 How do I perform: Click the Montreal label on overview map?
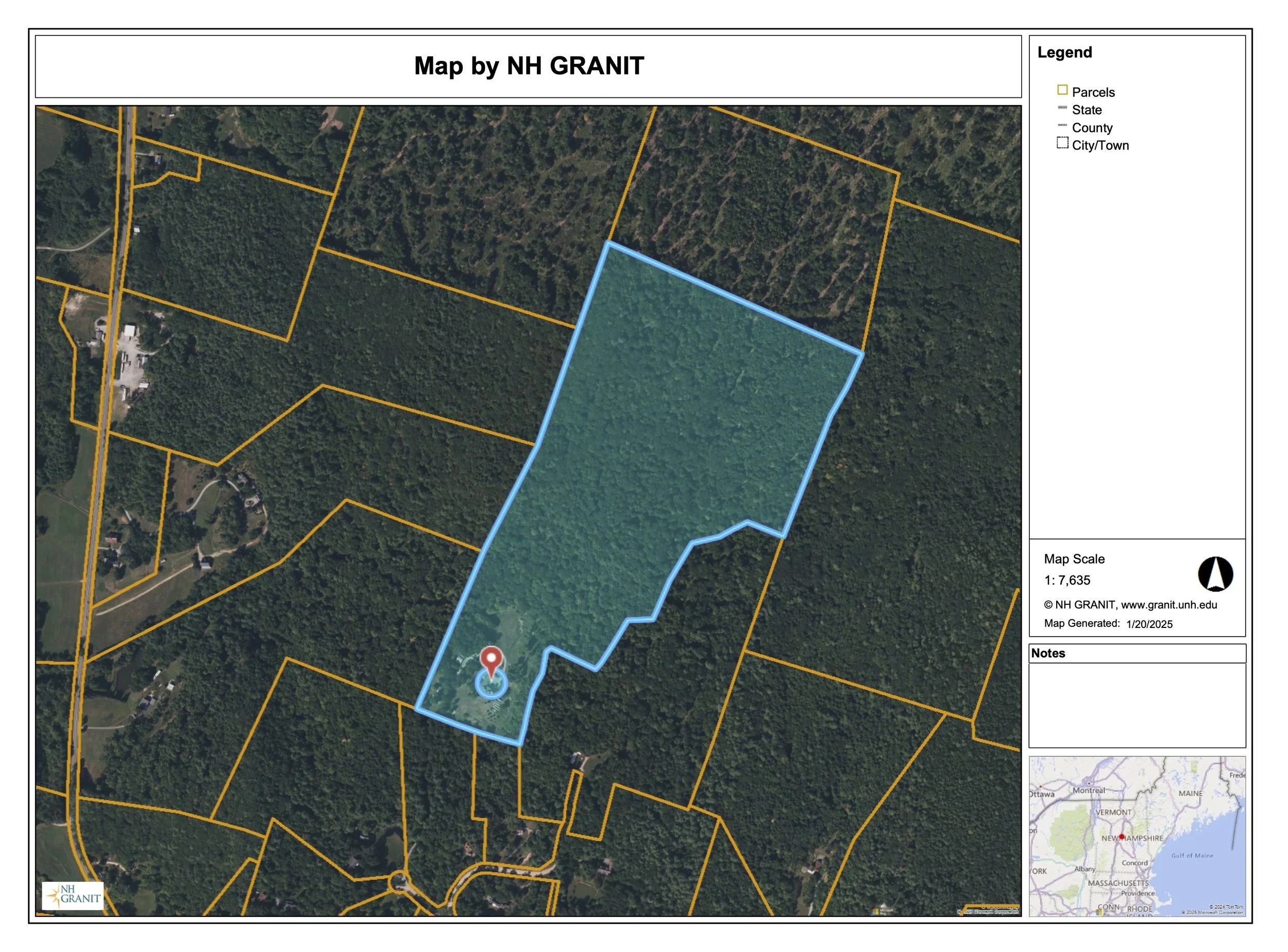[1089, 791]
